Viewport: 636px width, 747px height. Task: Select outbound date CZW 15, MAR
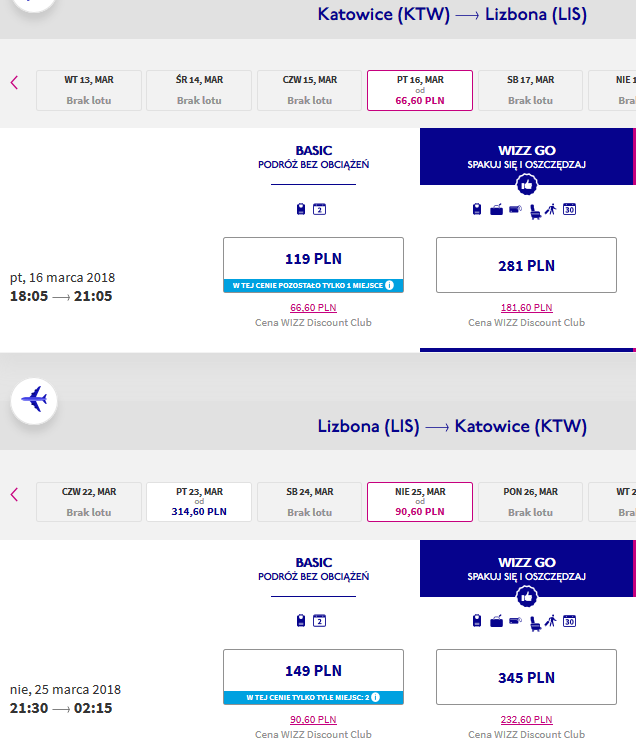[x=310, y=91]
